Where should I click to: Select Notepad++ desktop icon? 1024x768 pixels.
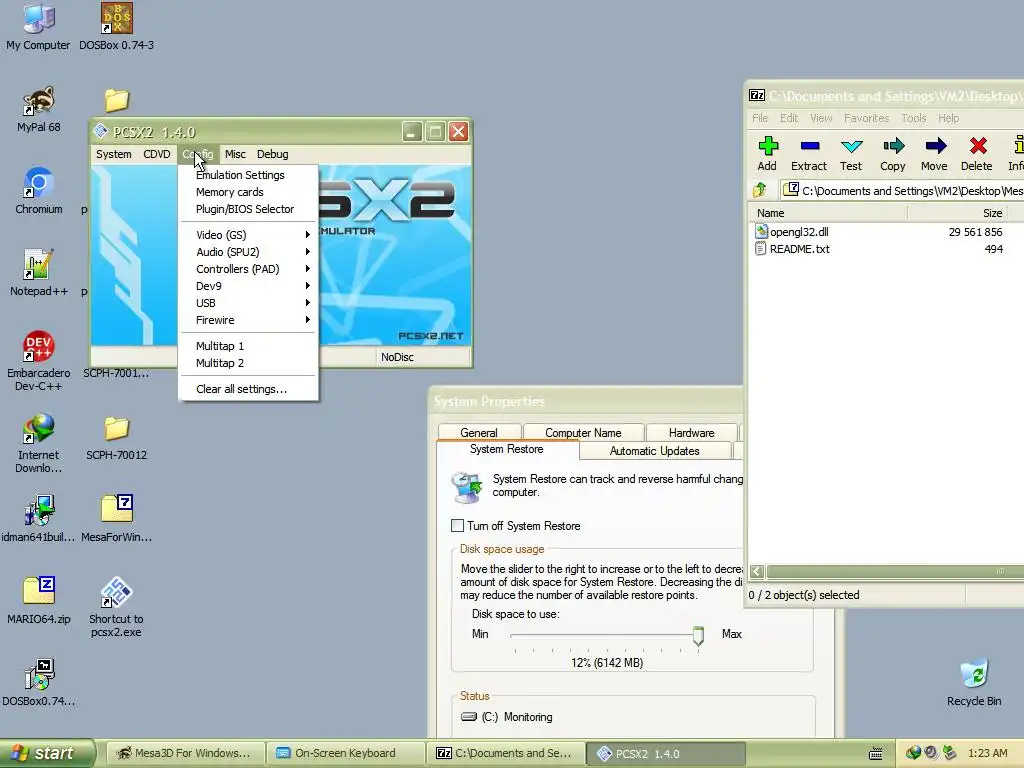(39, 264)
